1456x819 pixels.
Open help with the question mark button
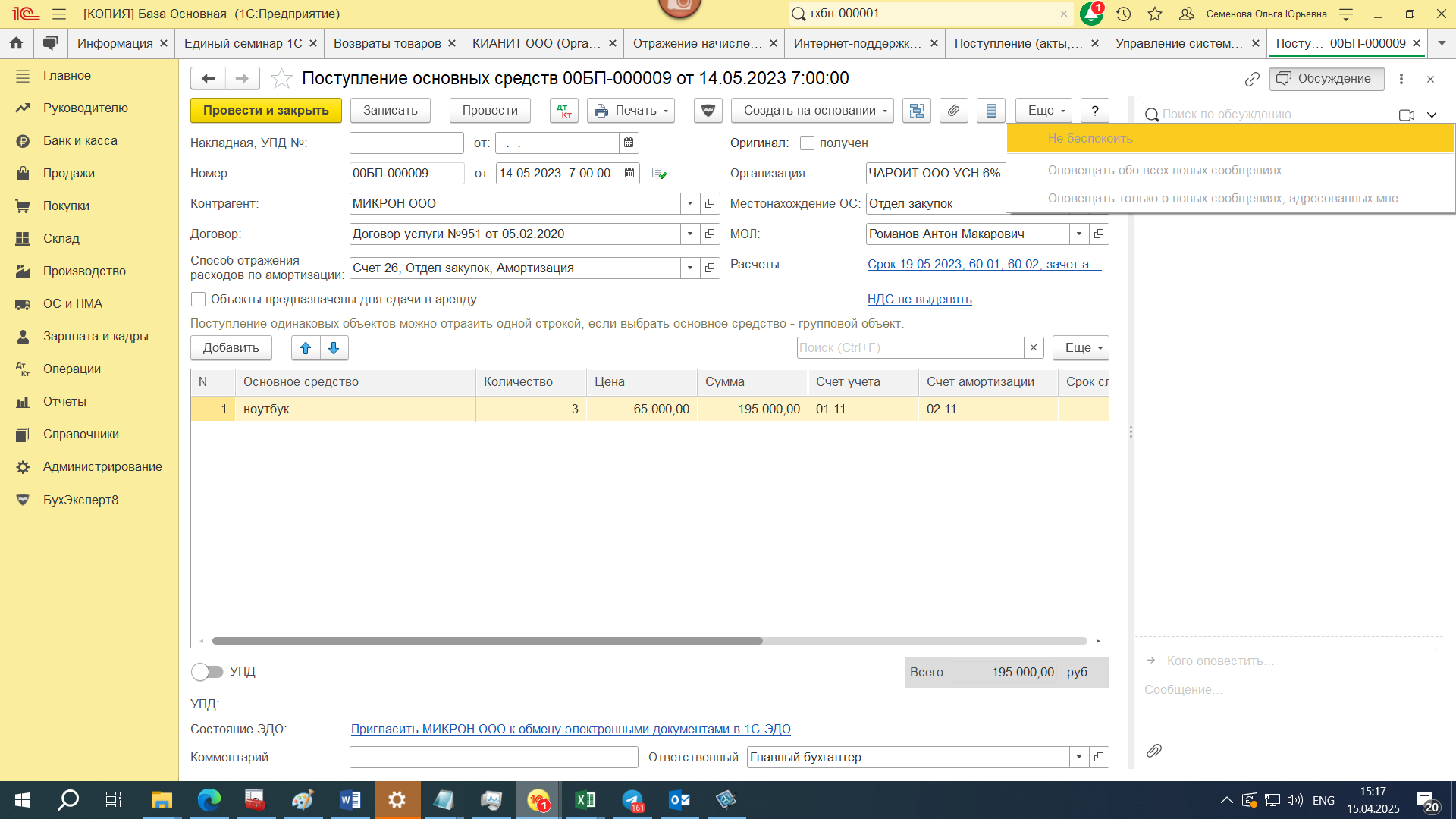pos(1095,111)
